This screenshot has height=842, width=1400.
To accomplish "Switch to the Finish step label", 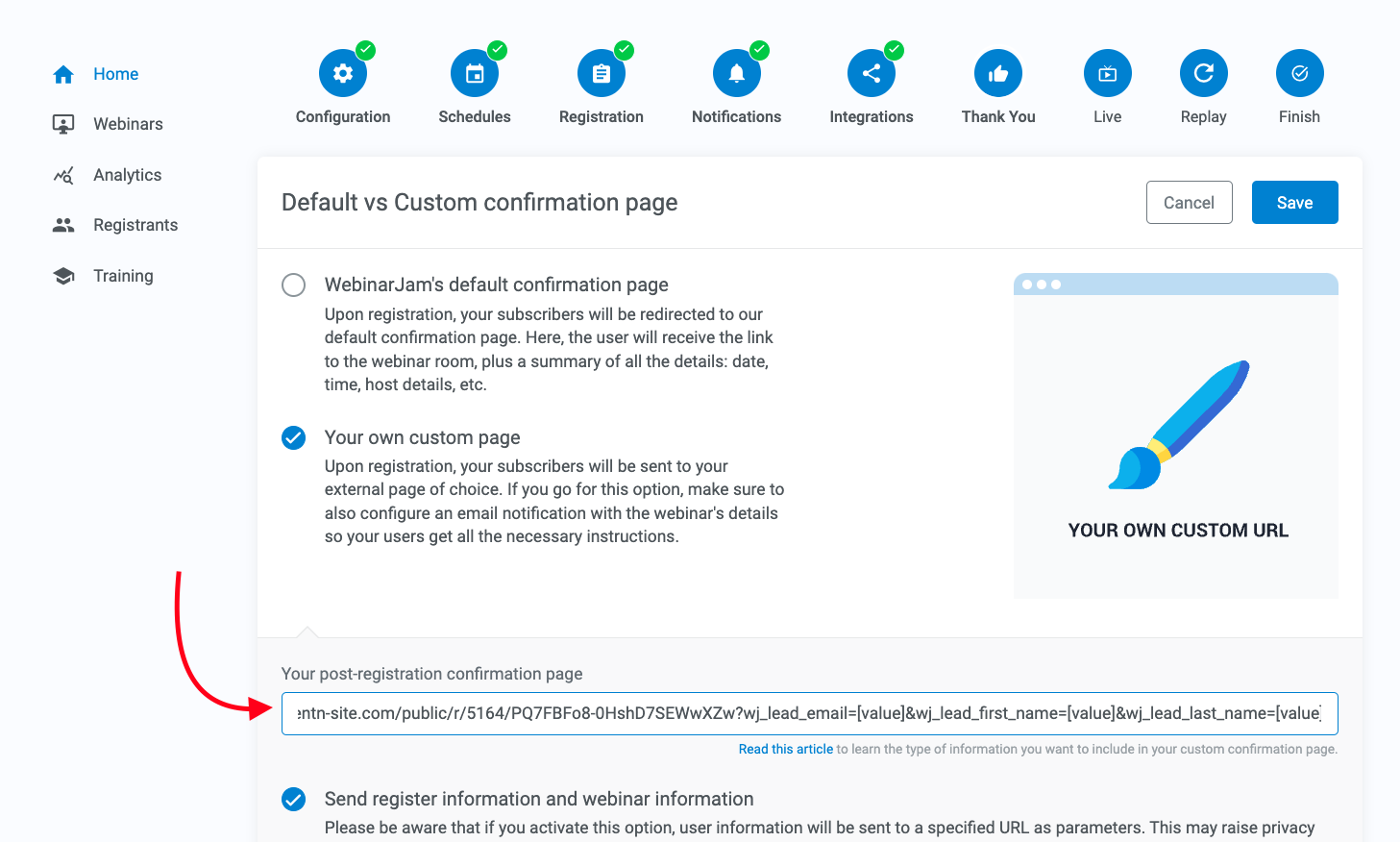I will pyautogui.click(x=1300, y=116).
